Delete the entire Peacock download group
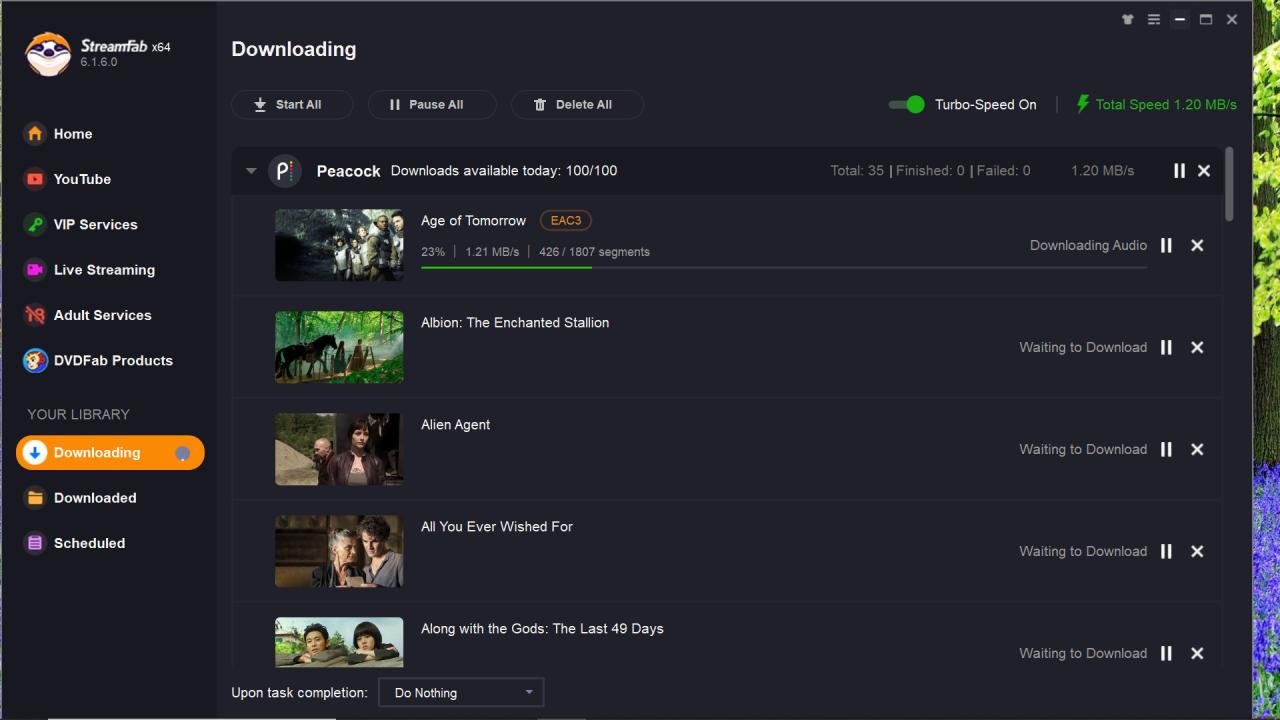Viewport: 1280px width, 720px height. point(1204,171)
